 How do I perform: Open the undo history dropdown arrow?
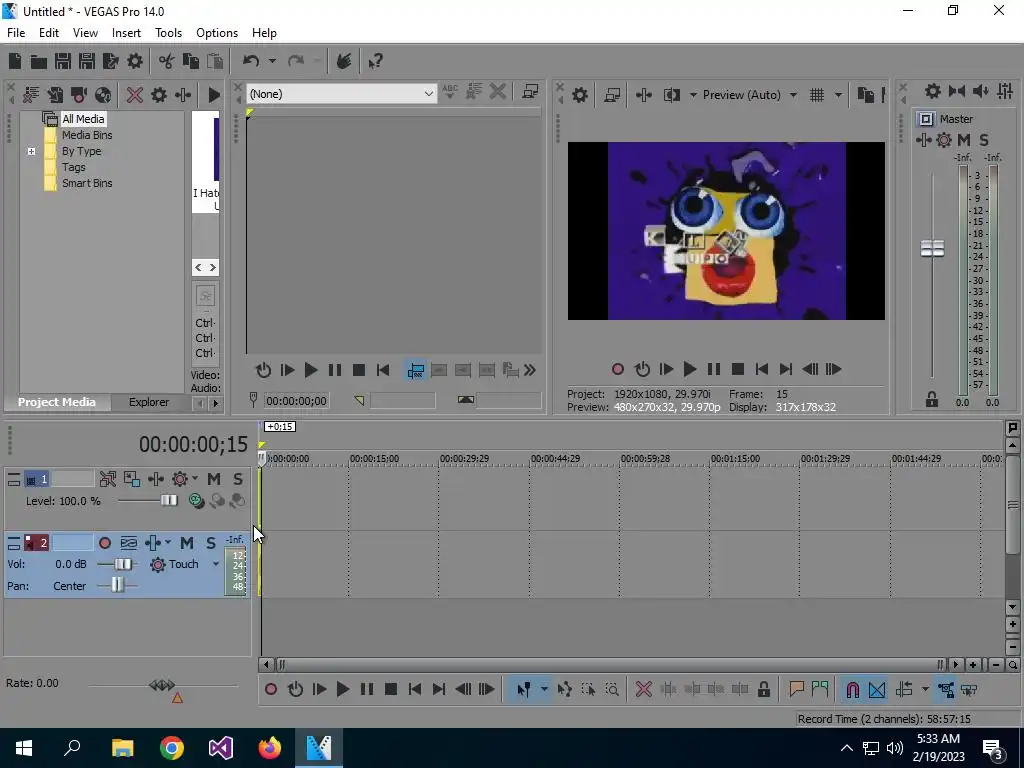pyautogui.click(x=272, y=61)
